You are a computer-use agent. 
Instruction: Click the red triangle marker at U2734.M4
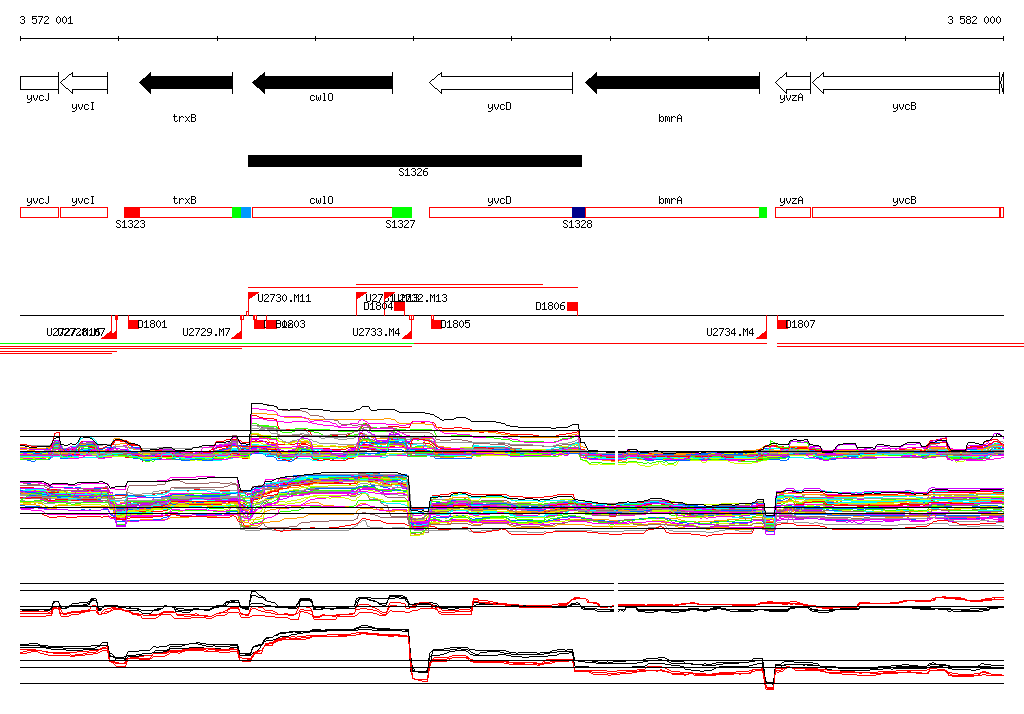tap(761, 334)
